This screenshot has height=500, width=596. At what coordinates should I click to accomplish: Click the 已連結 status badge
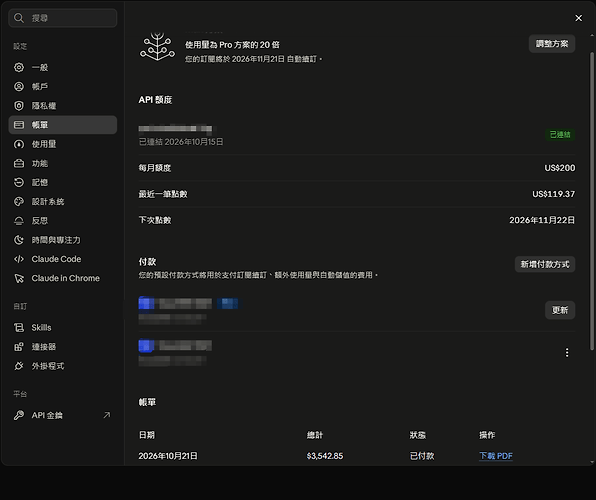tap(560, 135)
